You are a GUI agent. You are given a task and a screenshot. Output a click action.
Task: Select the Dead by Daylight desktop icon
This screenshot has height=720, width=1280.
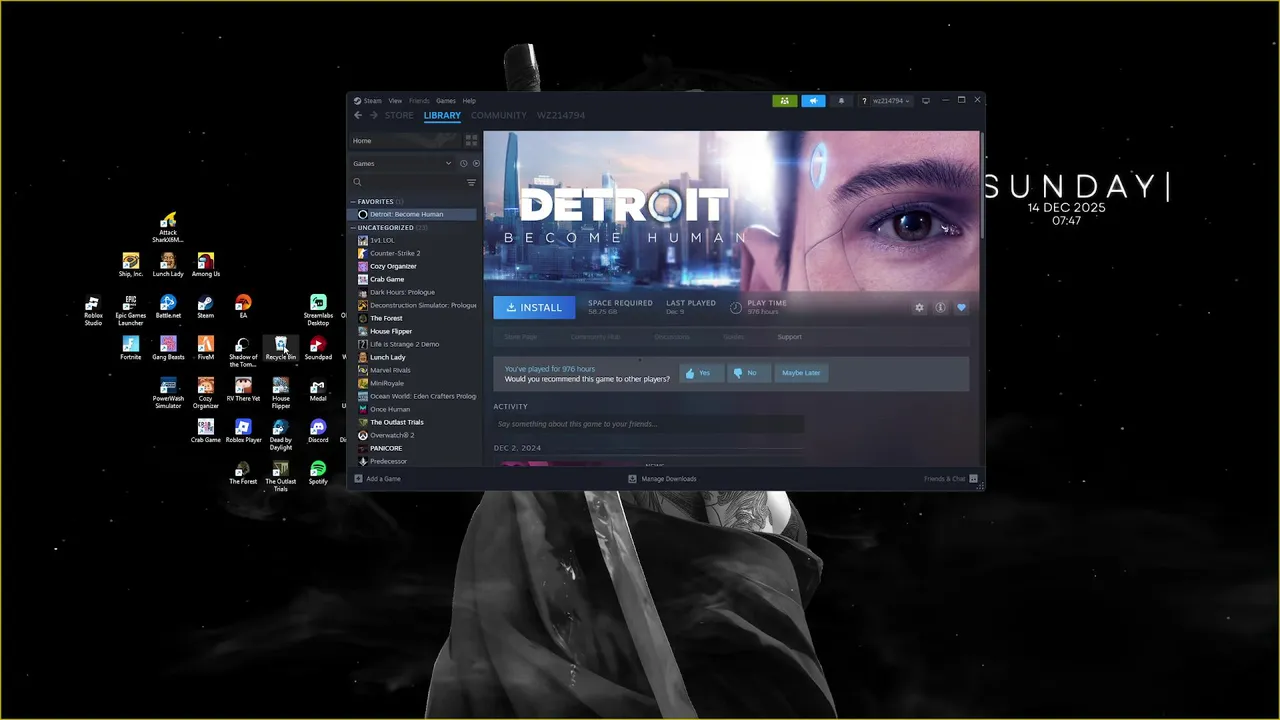(x=281, y=434)
